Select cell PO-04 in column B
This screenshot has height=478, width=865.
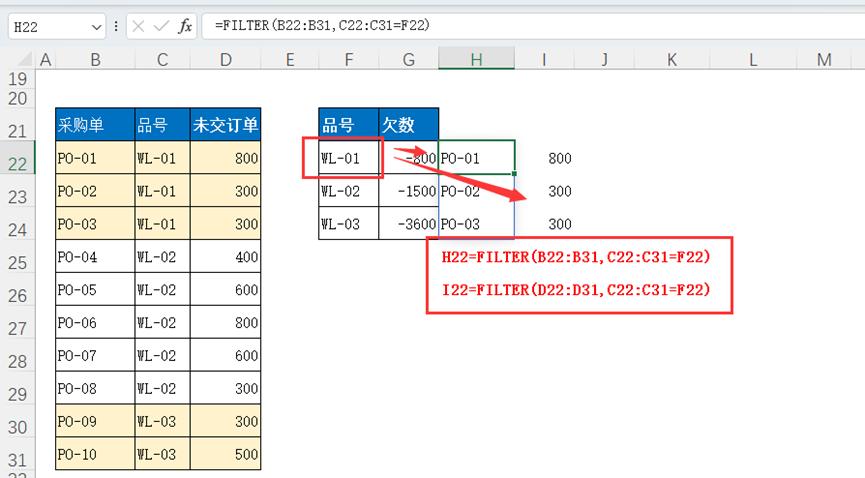(x=95, y=257)
